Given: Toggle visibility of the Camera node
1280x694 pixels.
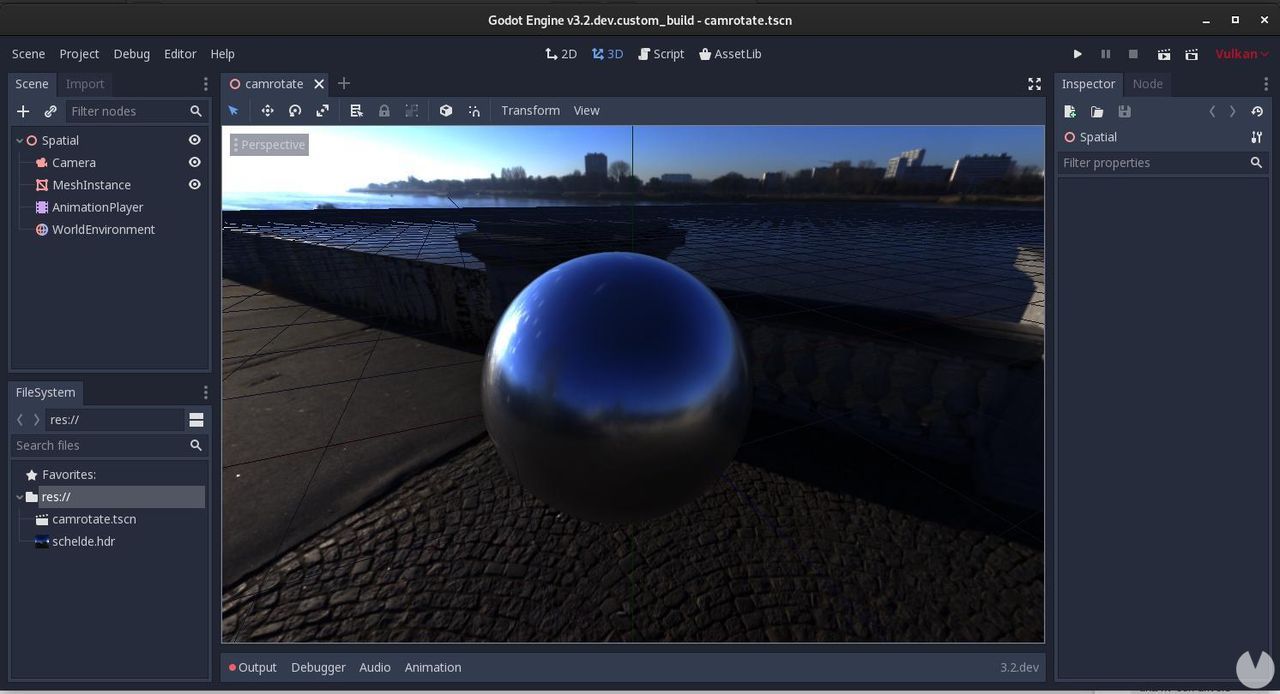Looking at the screenshot, I should click(x=195, y=162).
